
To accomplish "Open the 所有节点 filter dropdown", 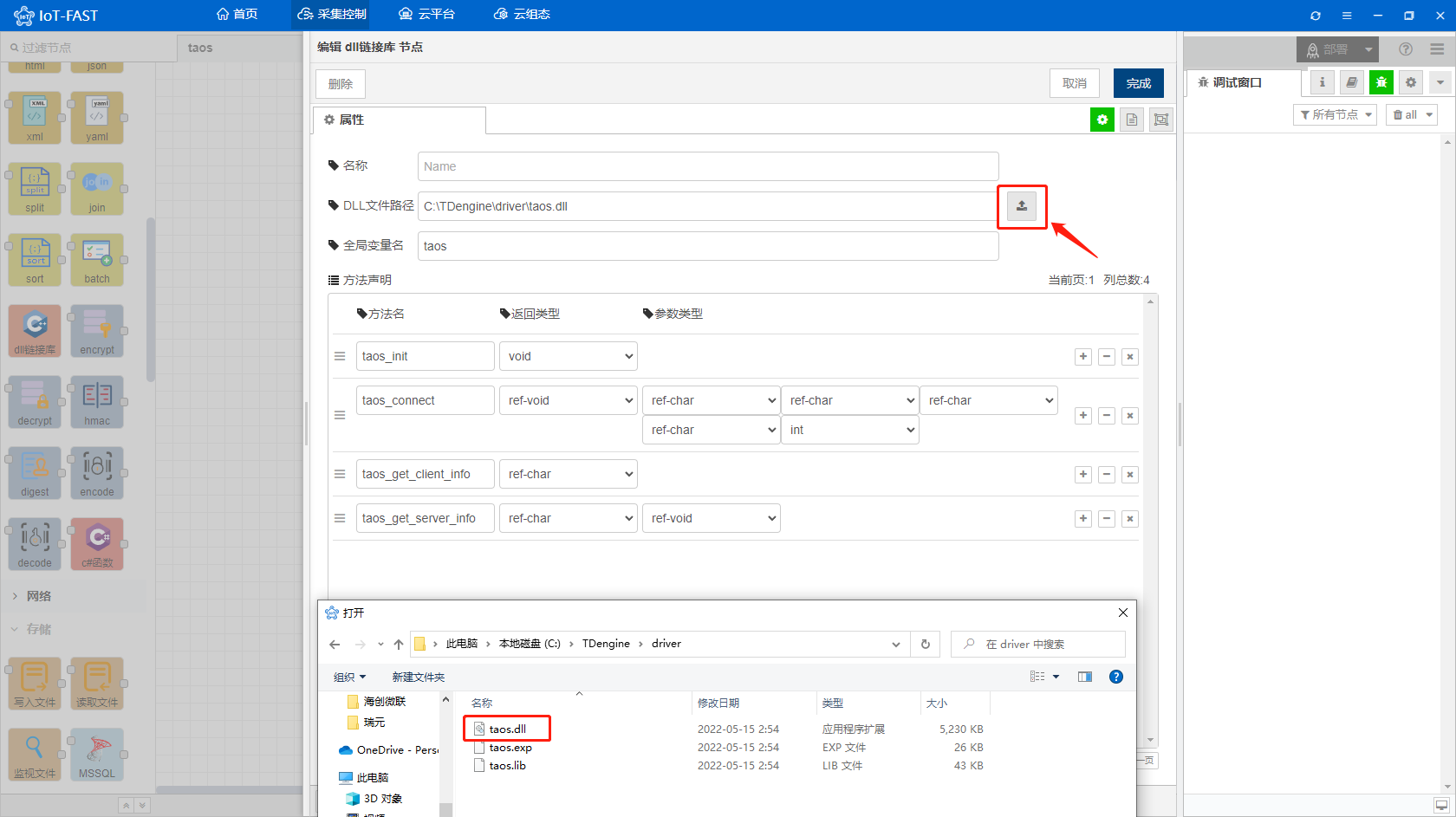I will pos(1335,114).
